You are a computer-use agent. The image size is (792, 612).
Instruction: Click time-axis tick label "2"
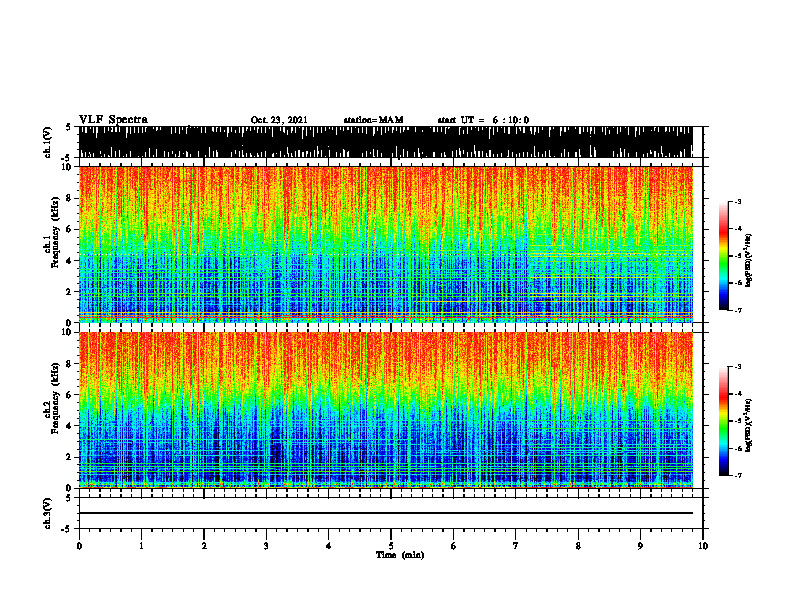point(204,546)
